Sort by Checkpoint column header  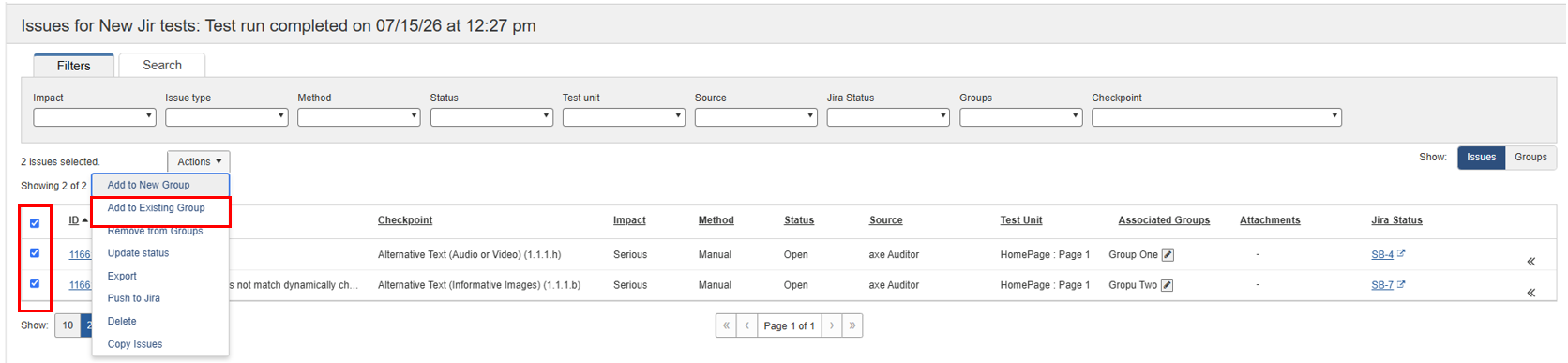(x=405, y=220)
